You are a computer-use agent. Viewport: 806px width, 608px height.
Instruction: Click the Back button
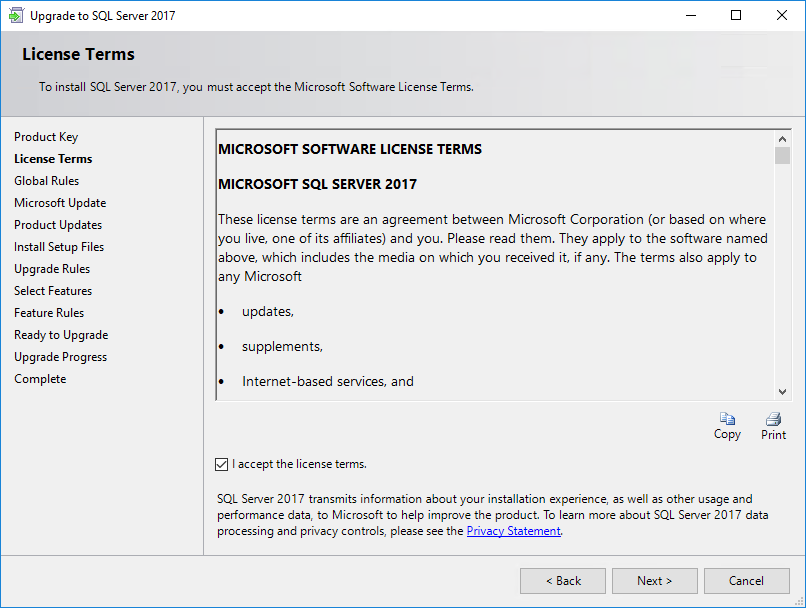tap(563, 581)
